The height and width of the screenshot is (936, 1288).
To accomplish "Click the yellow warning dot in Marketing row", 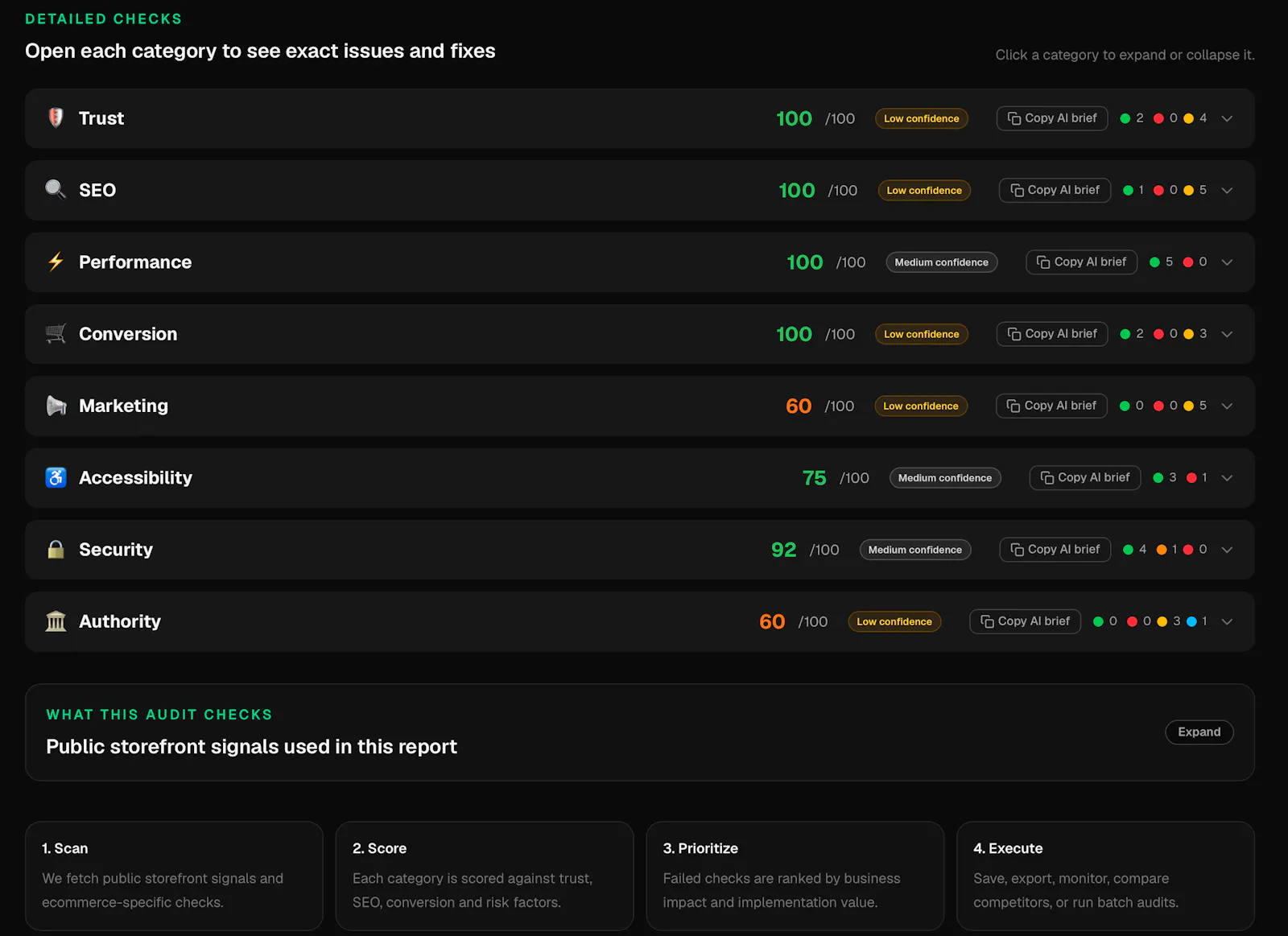I will (1189, 406).
